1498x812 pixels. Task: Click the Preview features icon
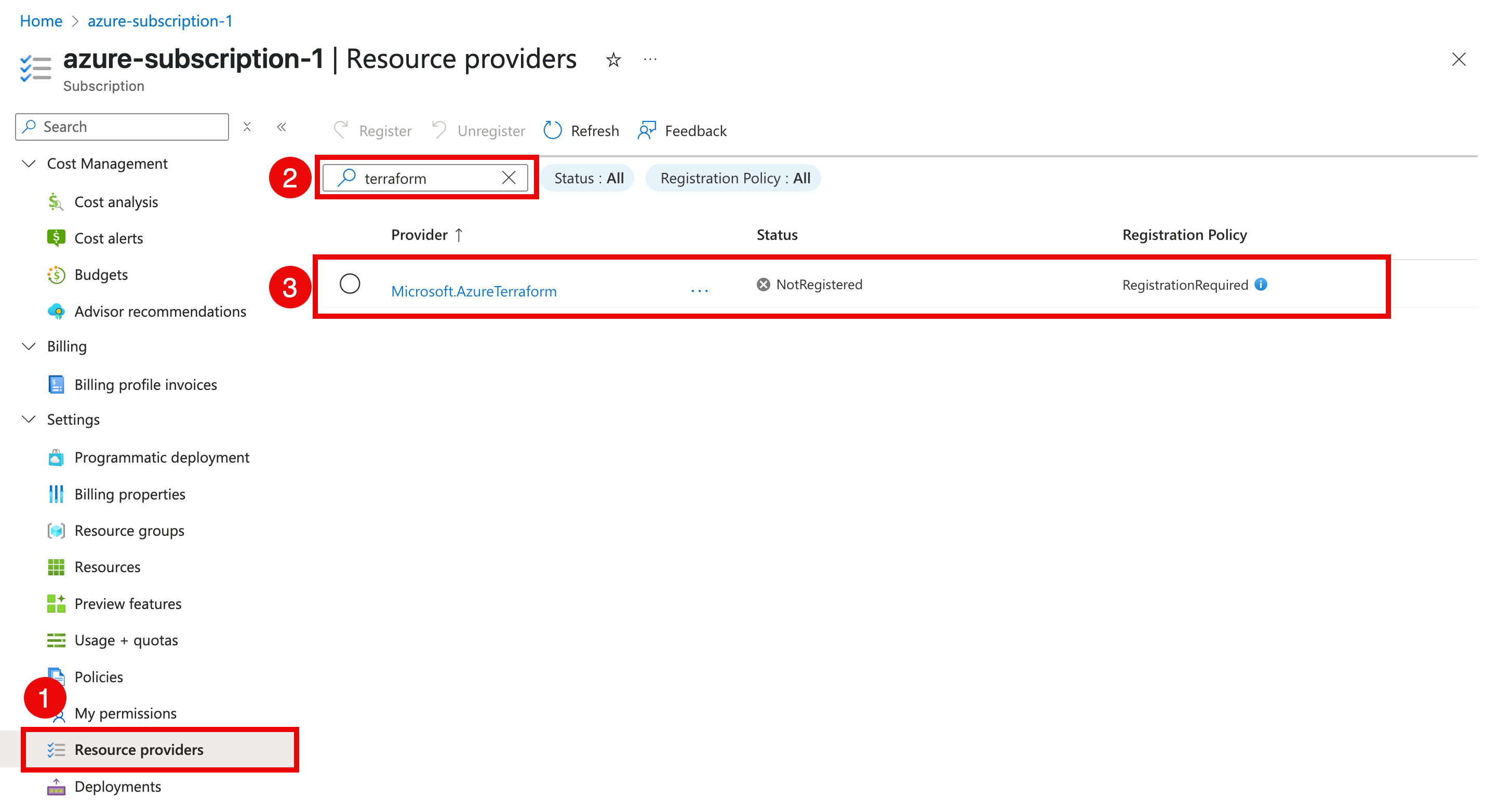click(56, 603)
